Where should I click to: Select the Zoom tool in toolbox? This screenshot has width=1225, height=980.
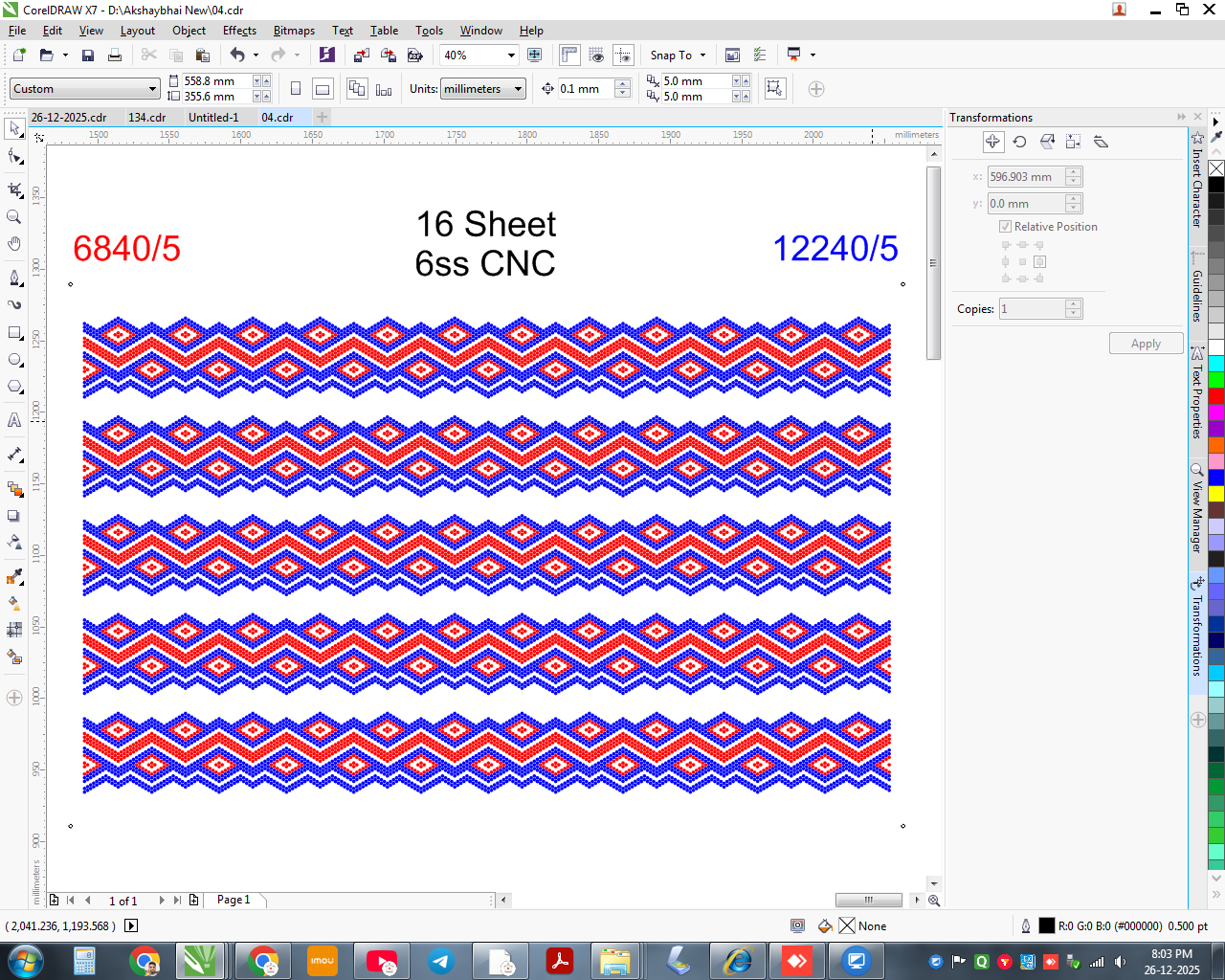pos(14,217)
